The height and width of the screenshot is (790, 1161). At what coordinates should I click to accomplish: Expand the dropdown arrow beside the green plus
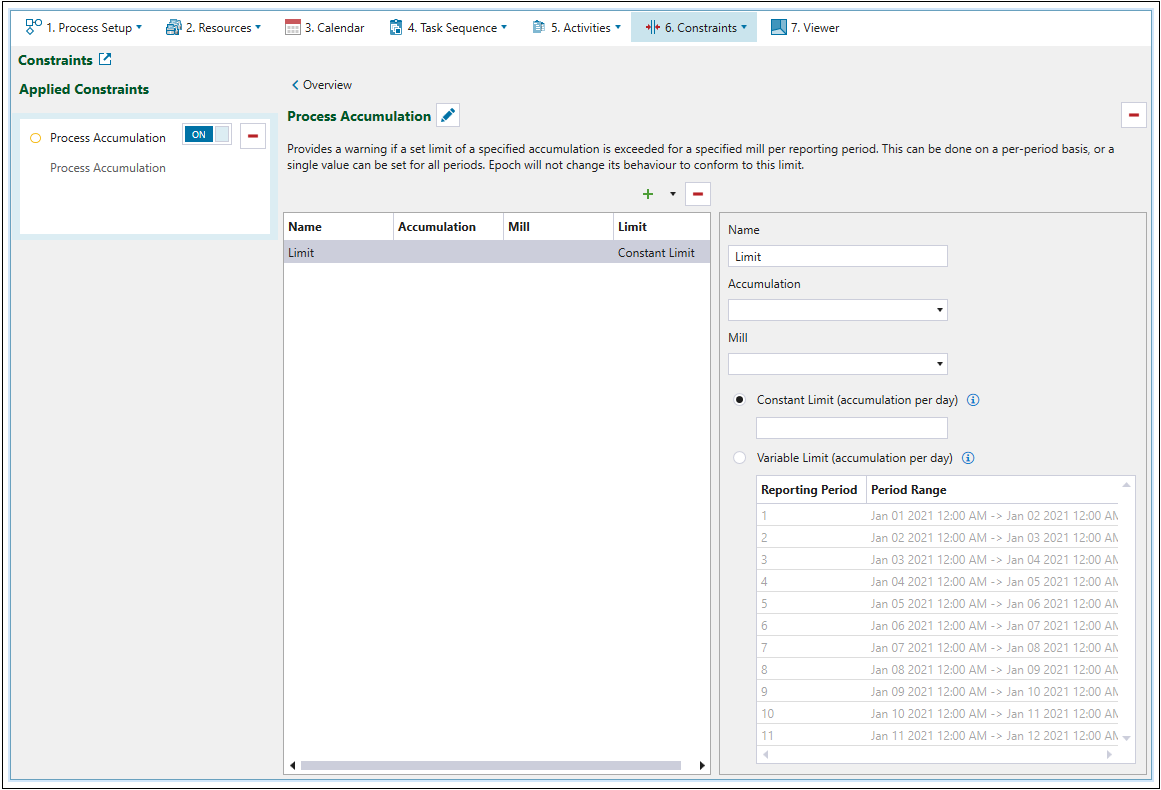click(x=673, y=194)
